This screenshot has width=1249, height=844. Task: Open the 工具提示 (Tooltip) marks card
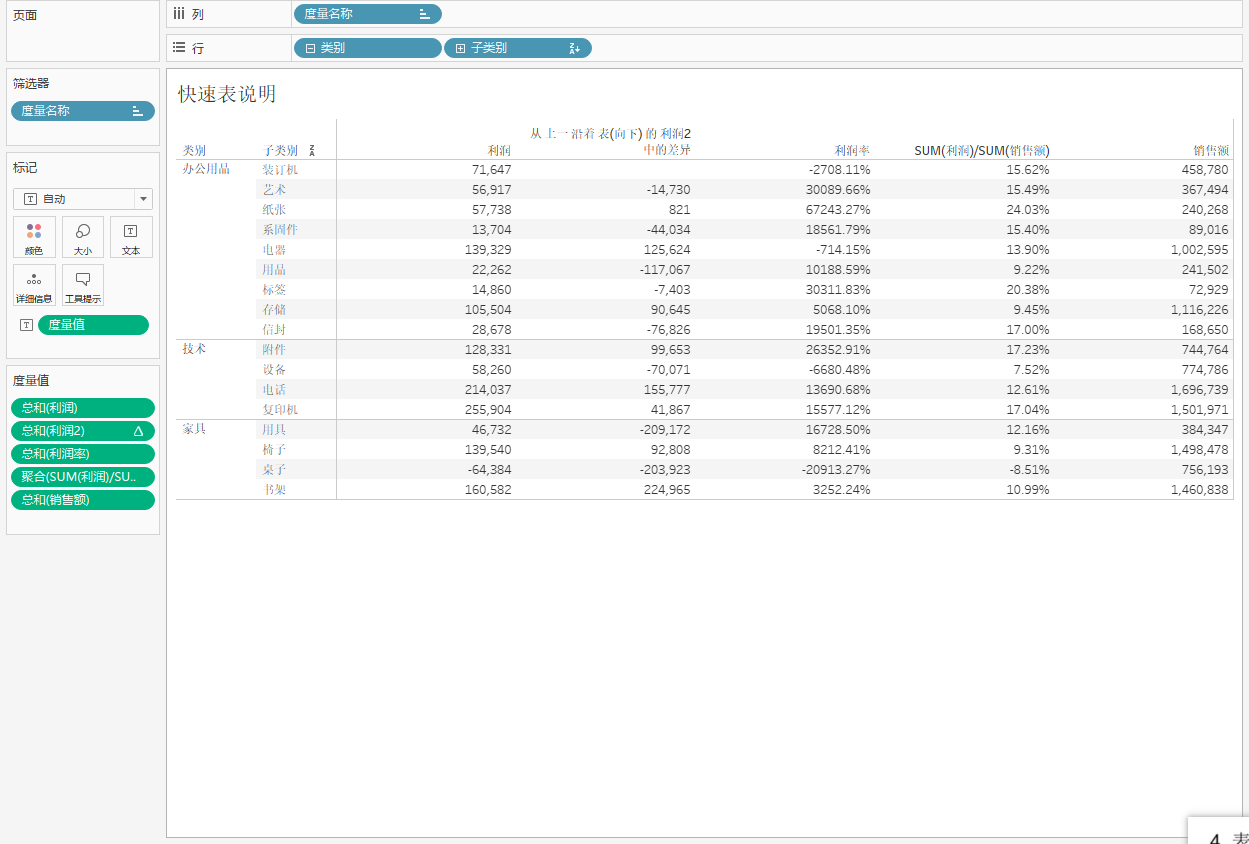pos(83,285)
